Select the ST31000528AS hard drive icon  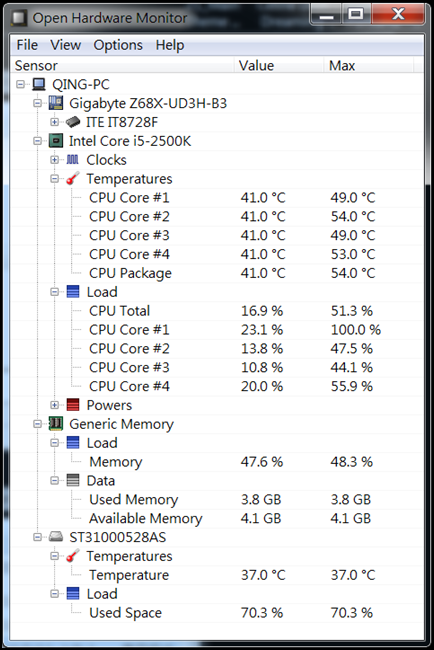coord(56,537)
